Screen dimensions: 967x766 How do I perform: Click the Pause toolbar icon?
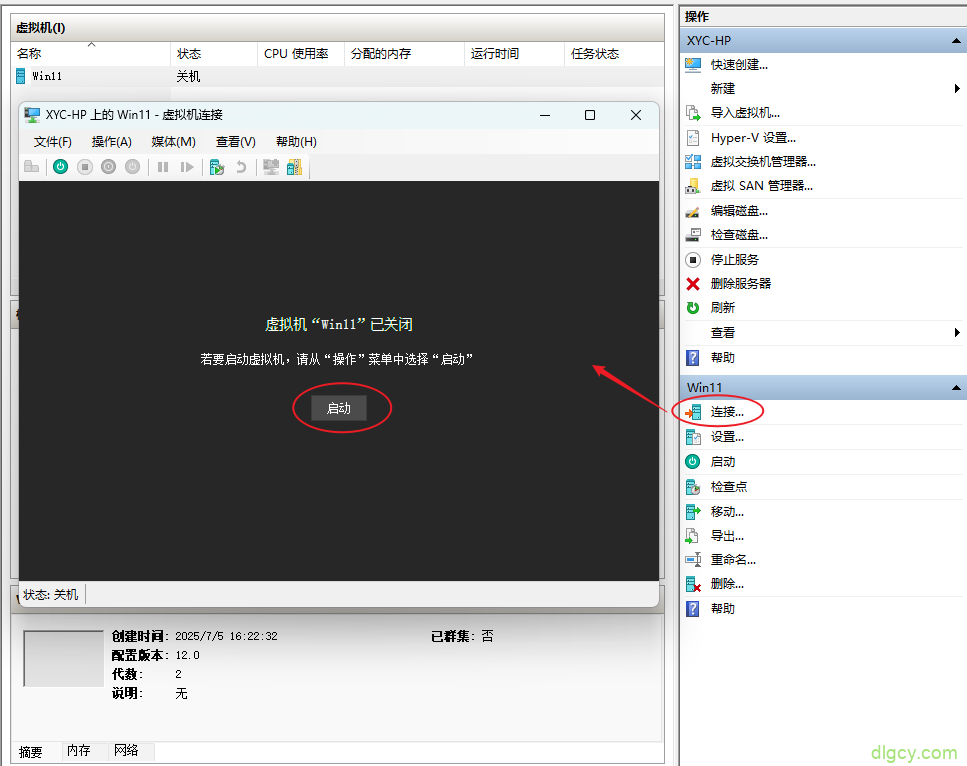point(163,167)
